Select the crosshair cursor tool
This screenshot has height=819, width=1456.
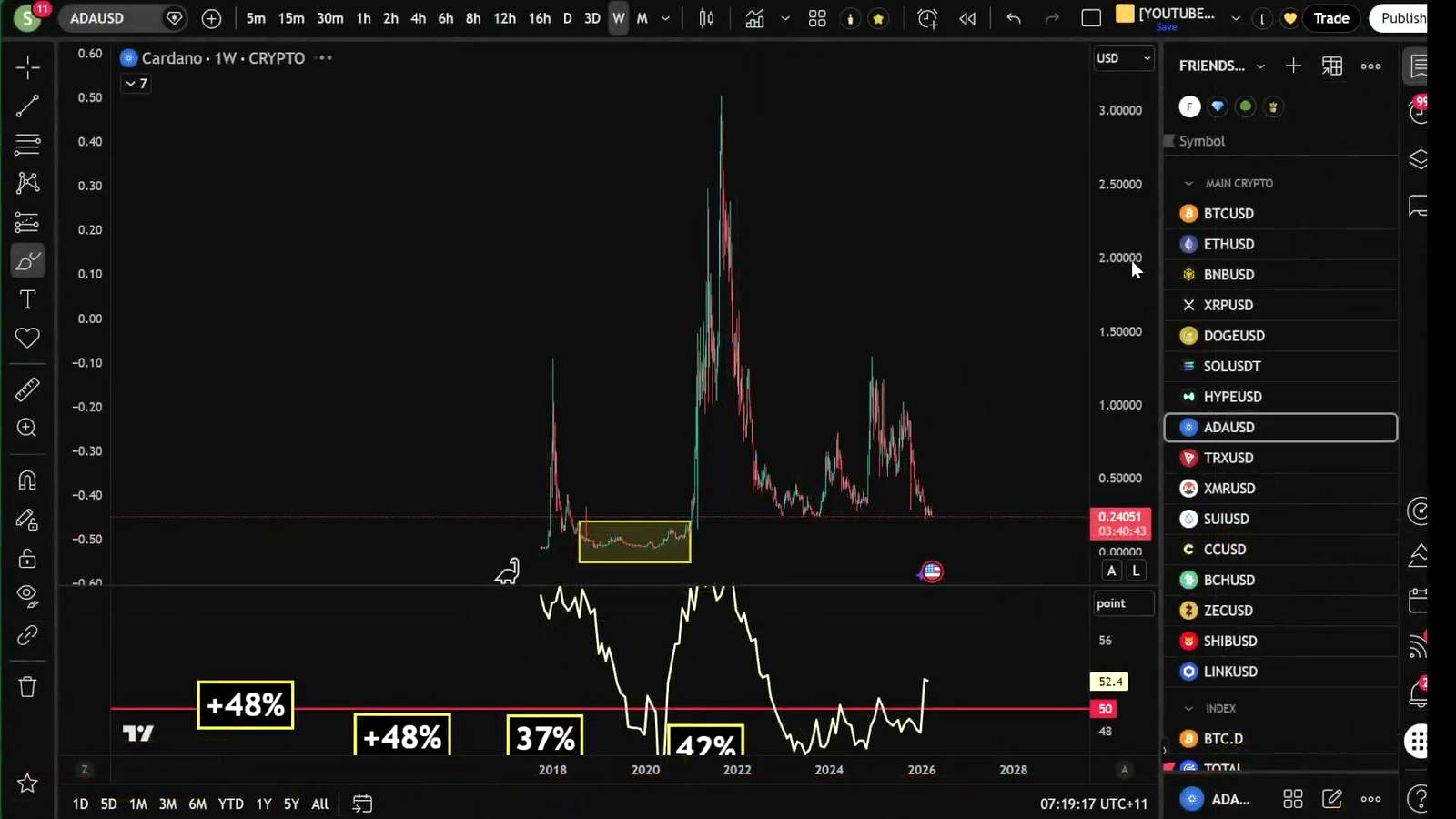tap(27, 67)
